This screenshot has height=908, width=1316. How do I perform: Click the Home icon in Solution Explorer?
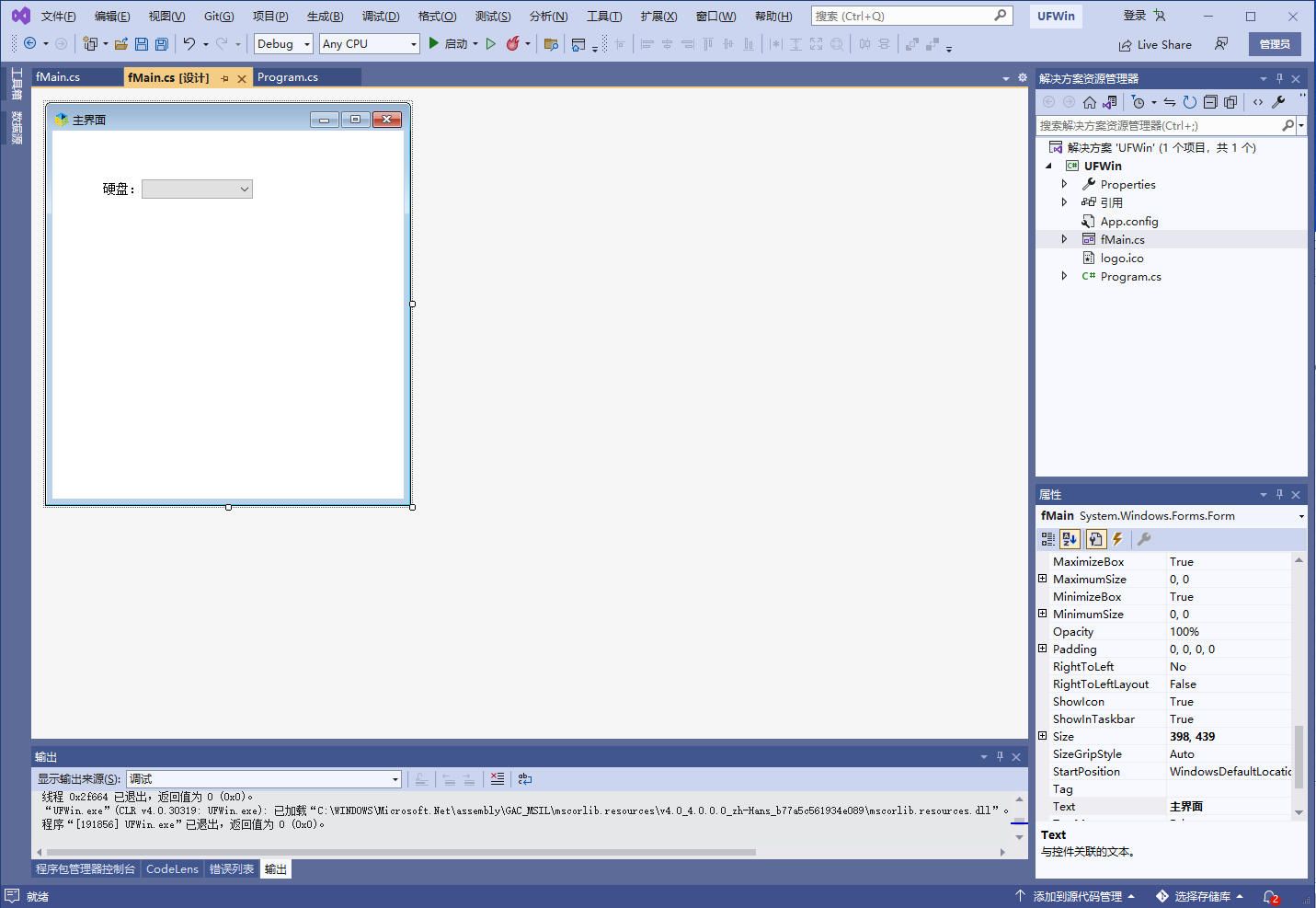1090,102
